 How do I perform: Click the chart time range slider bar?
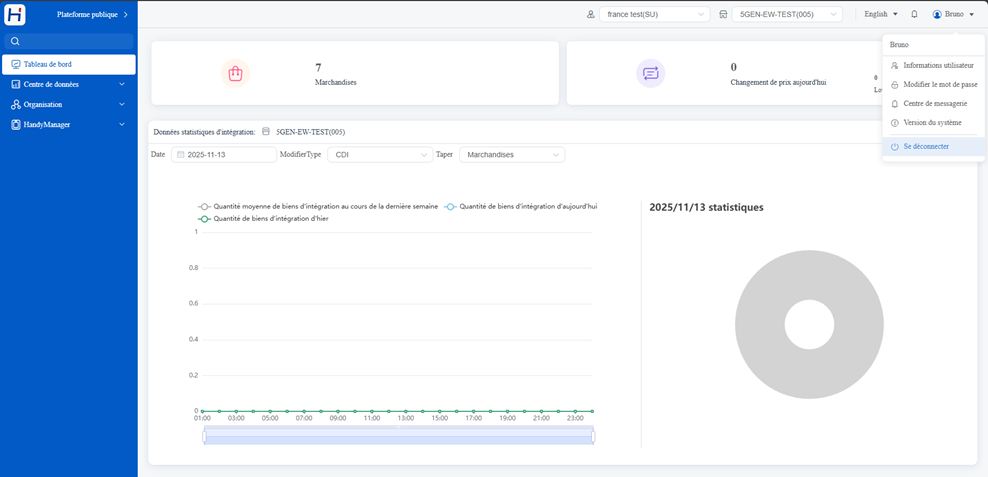click(x=399, y=436)
